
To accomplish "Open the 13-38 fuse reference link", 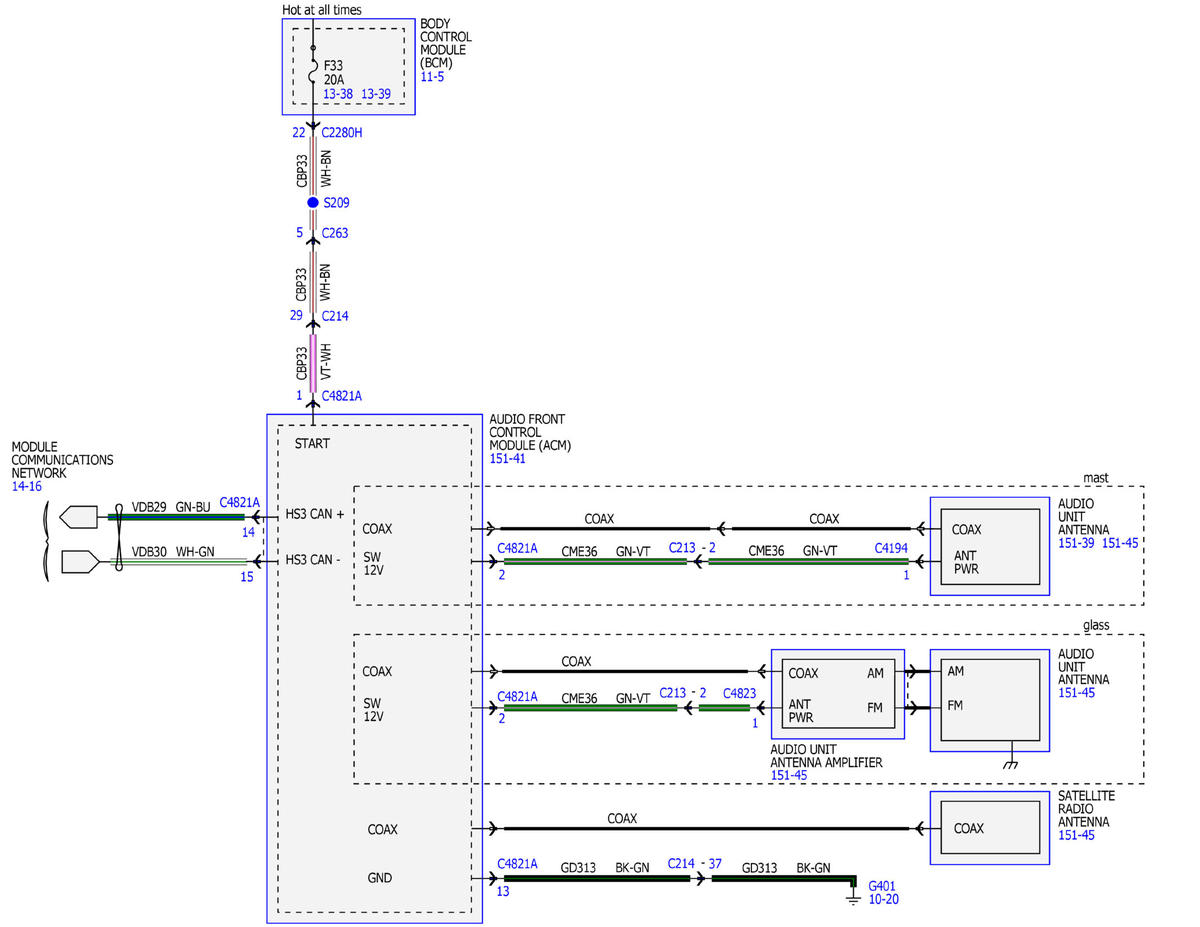I will tap(338, 94).
